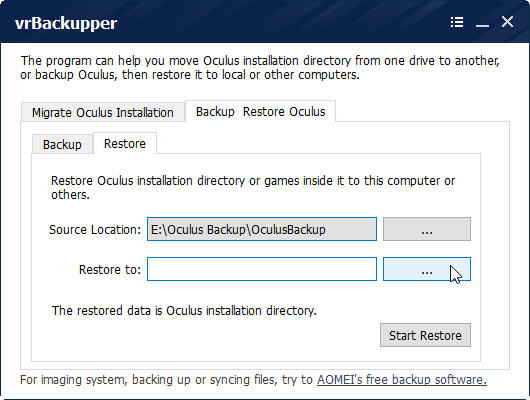Minimize the vrBackupper window

482,25
